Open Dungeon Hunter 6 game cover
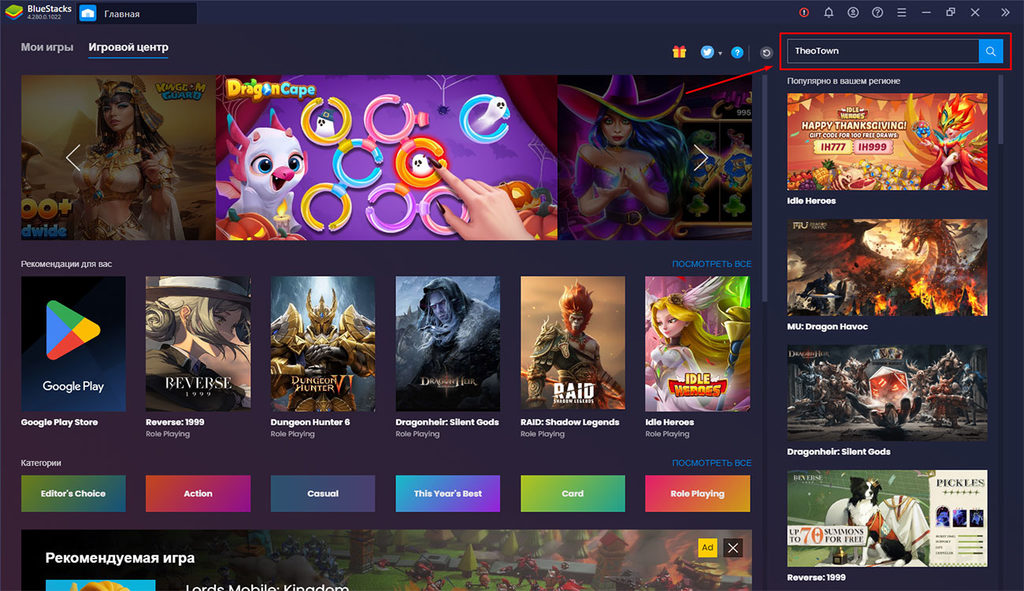 pos(323,343)
